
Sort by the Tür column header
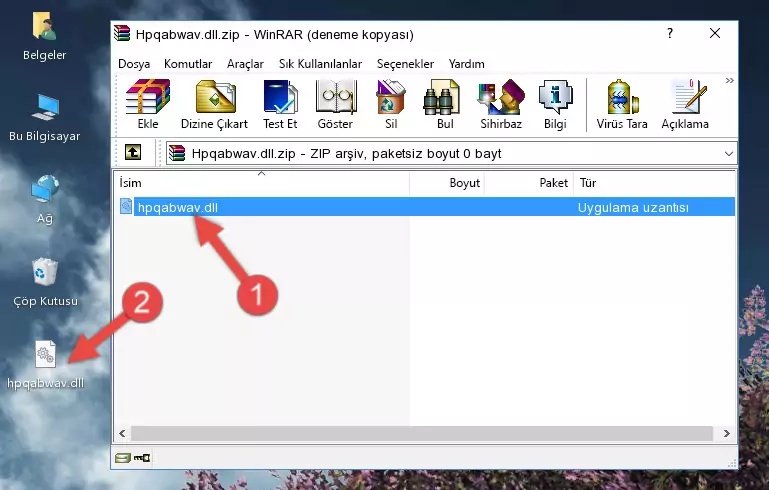point(654,182)
